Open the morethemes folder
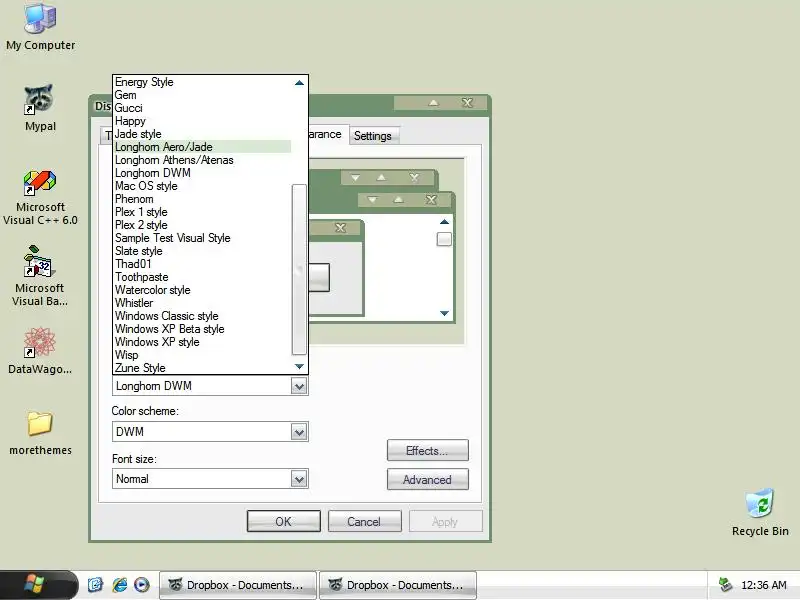Image resolution: width=800 pixels, height=600 pixels. (40, 433)
